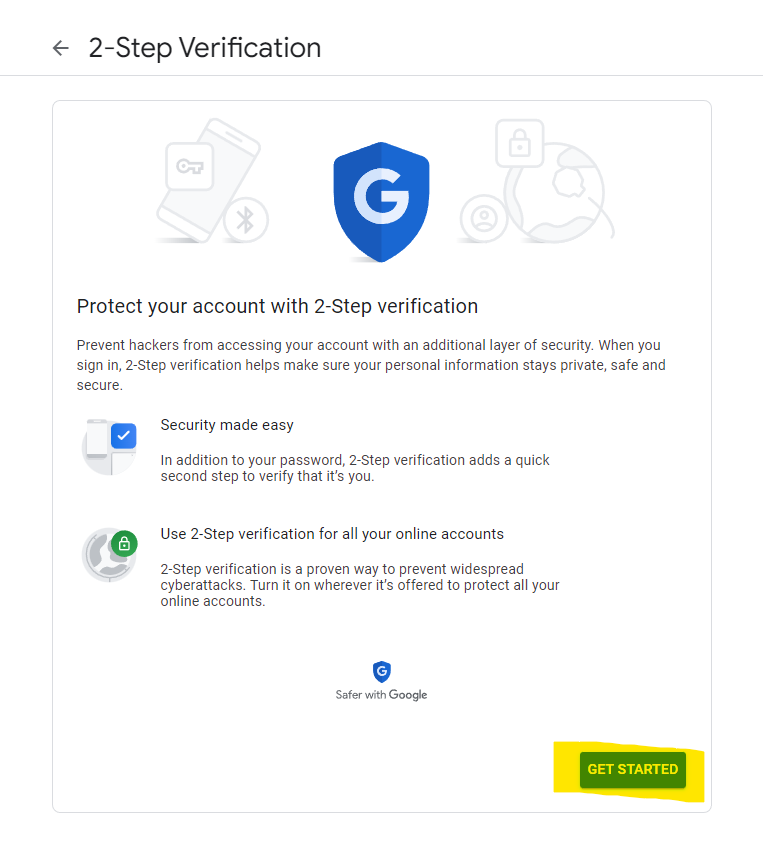
Task: Click the key icon on the phone illustration
Action: point(189,167)
